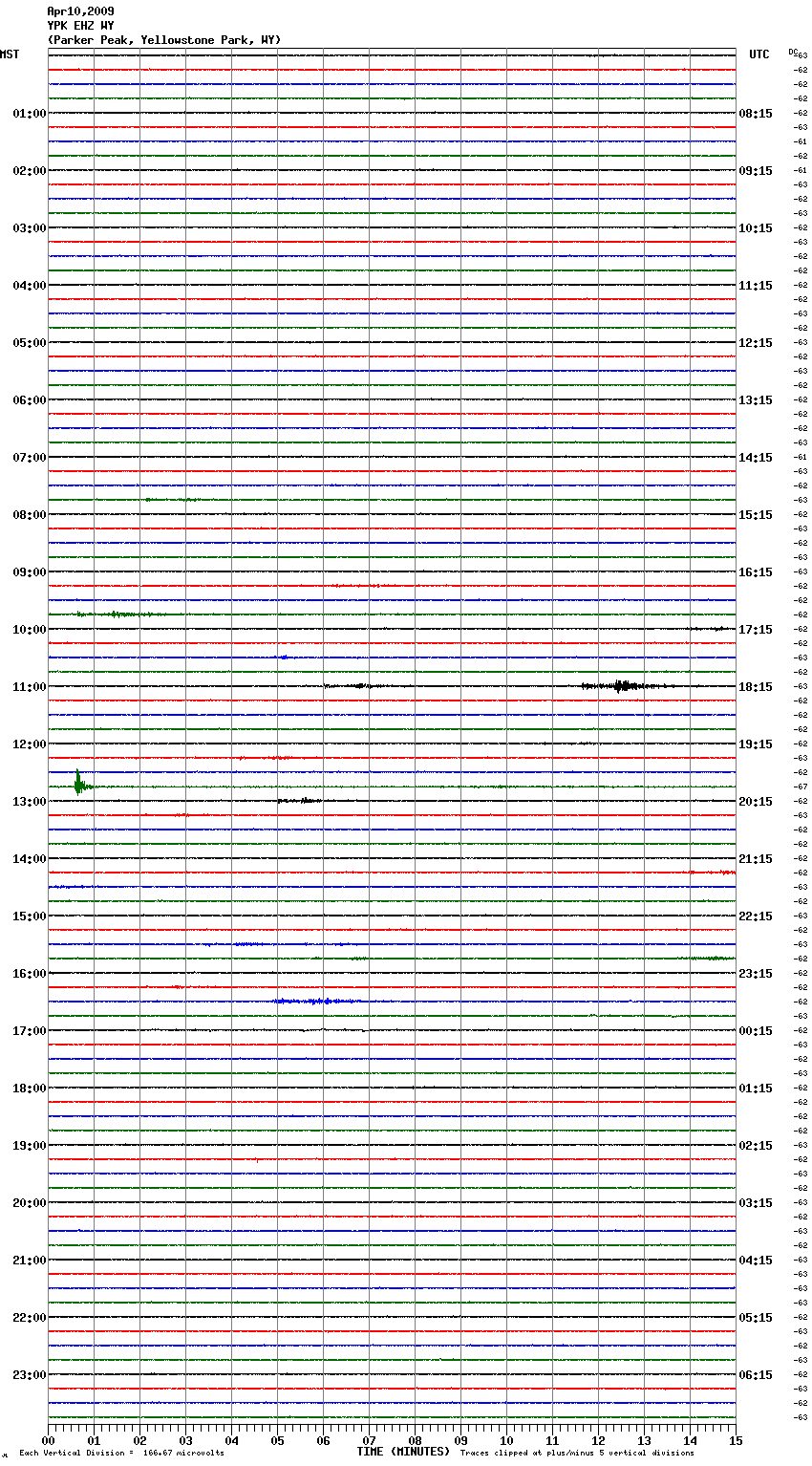Select the 06:00 MST row label
The image size is (812, 1466).
(30, 400)
